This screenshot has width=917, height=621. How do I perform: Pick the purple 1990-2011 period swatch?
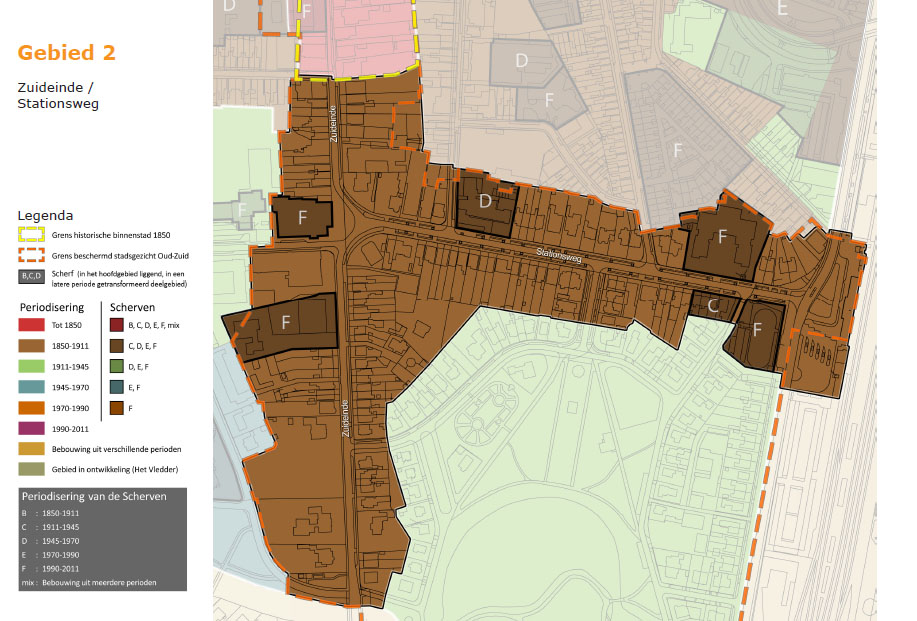click(x=31, y=428)
